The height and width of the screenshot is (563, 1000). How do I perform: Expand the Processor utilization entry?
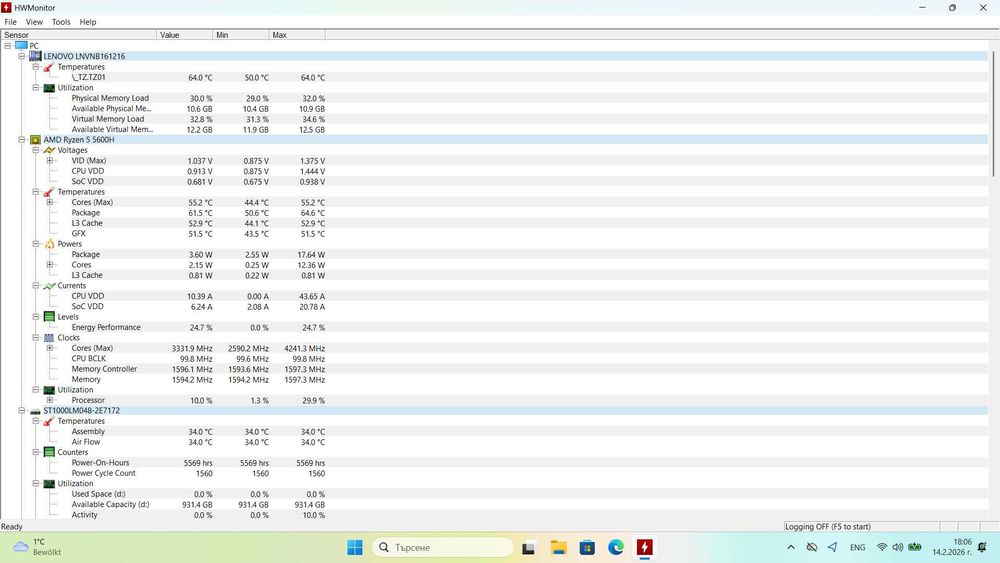point(50,400)
